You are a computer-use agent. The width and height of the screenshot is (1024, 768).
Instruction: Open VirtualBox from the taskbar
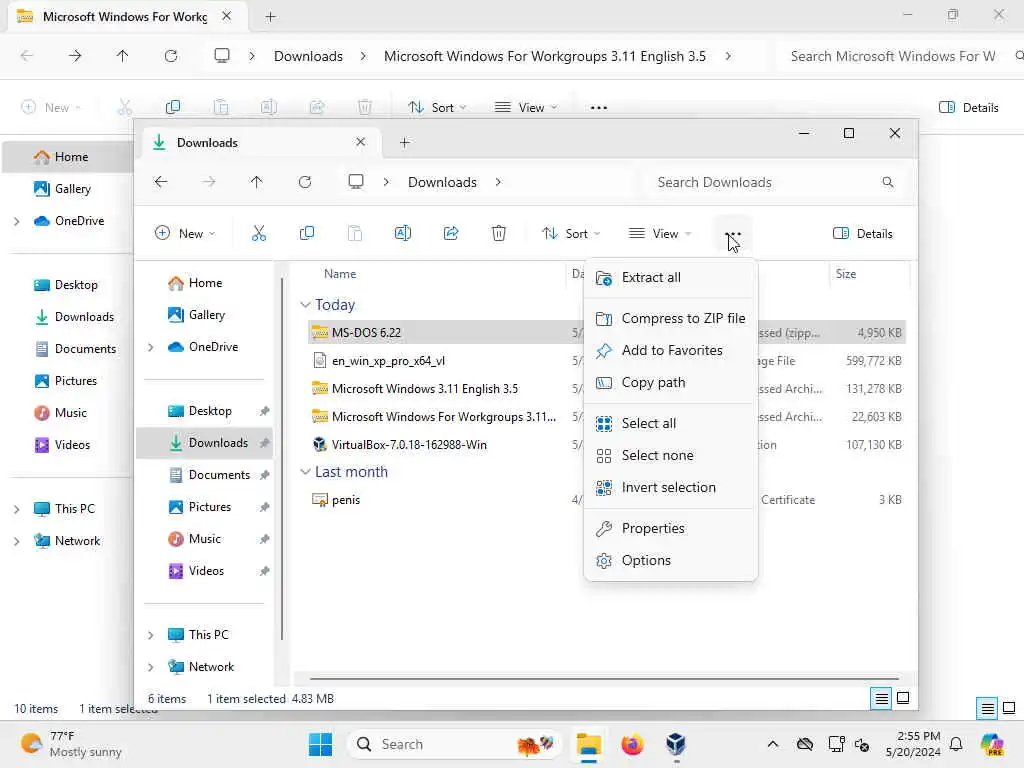[676, 744]
